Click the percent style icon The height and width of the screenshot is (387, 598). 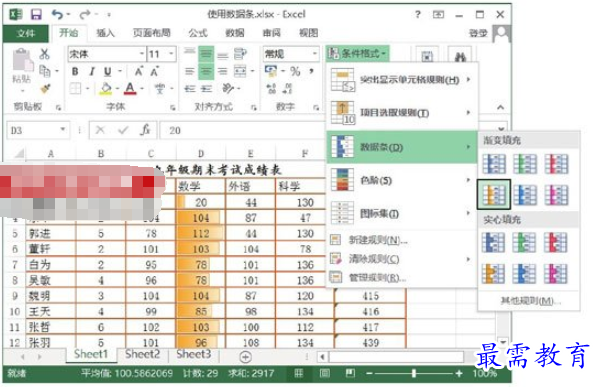(295, 71)
